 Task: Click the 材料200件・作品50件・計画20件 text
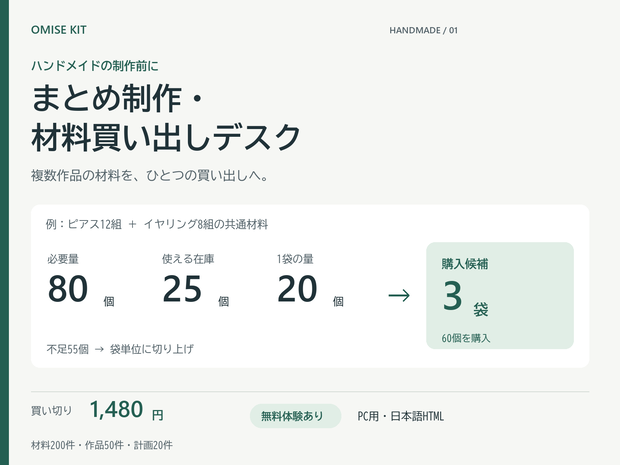tap(102, 445)
